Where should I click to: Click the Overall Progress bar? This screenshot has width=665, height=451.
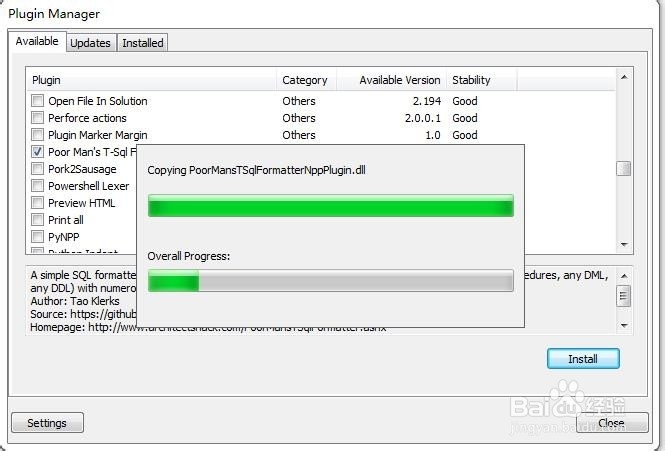(x=331, y=280)
